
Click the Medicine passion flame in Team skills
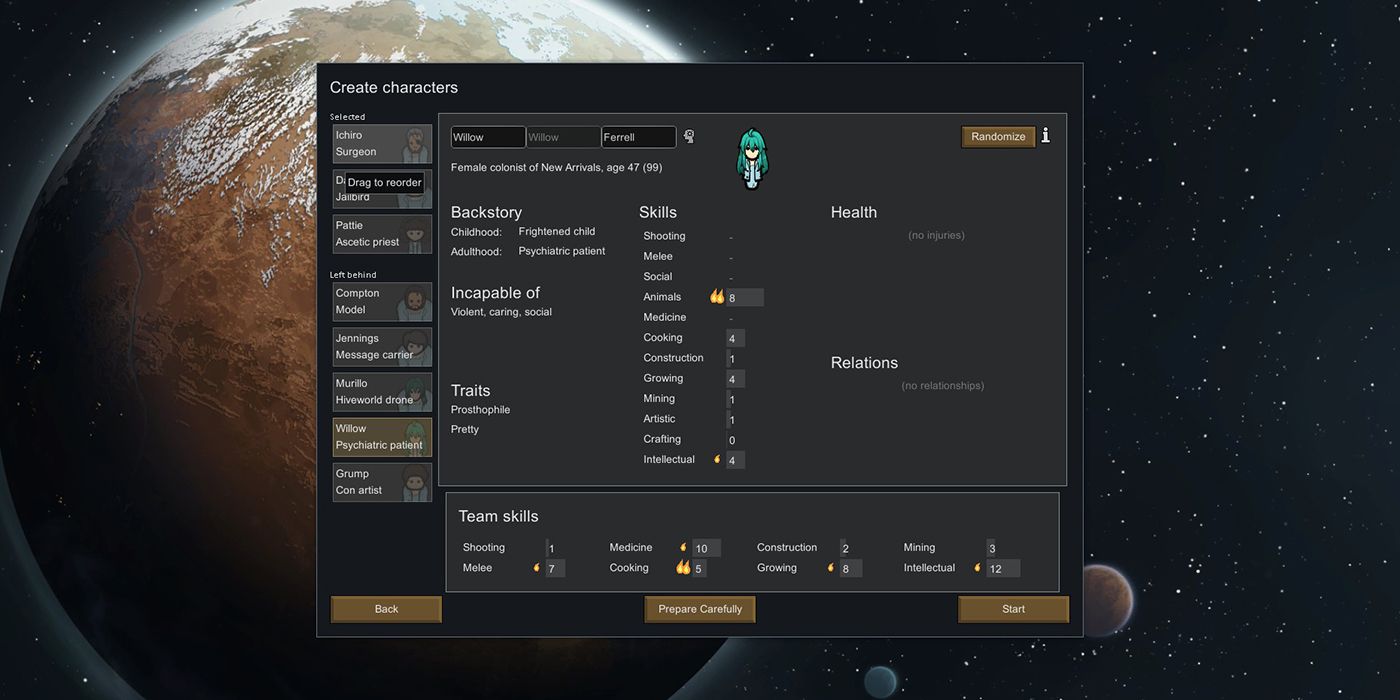coord(681,547)
